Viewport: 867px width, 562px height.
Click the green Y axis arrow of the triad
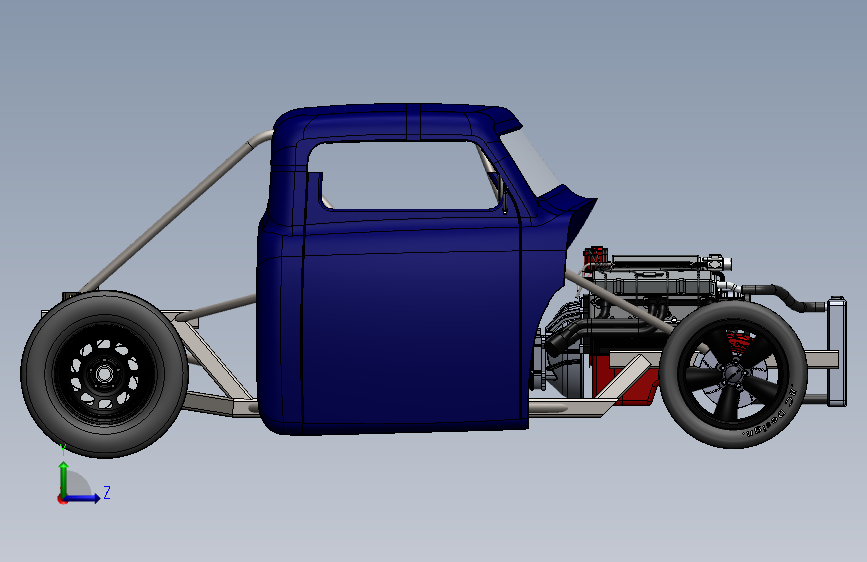pos(64,479)
